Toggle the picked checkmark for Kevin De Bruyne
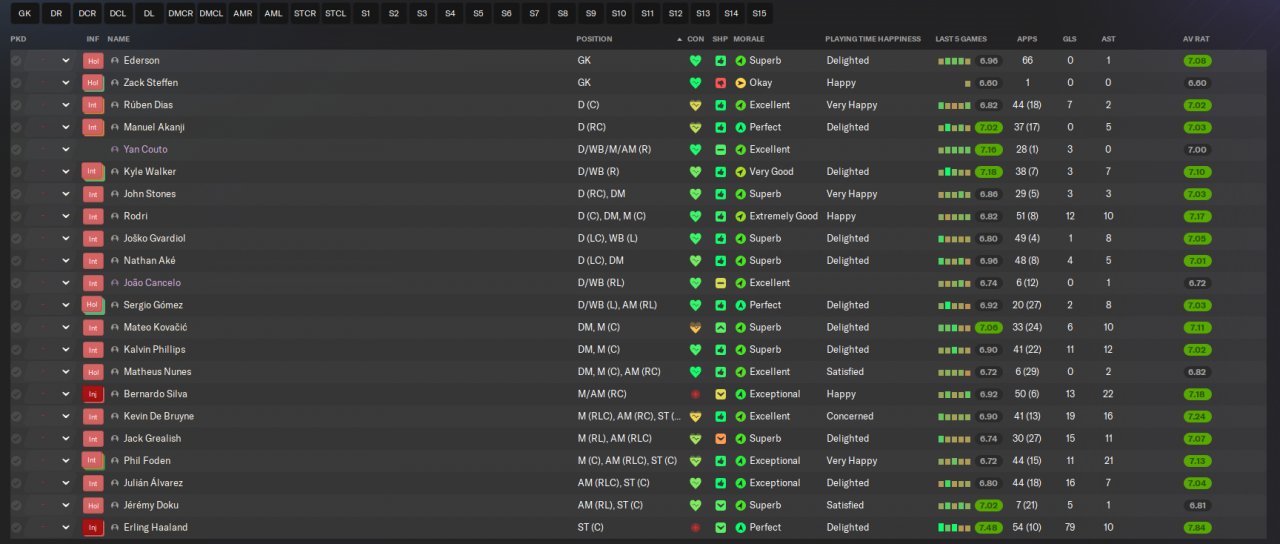 coord(16,416)
